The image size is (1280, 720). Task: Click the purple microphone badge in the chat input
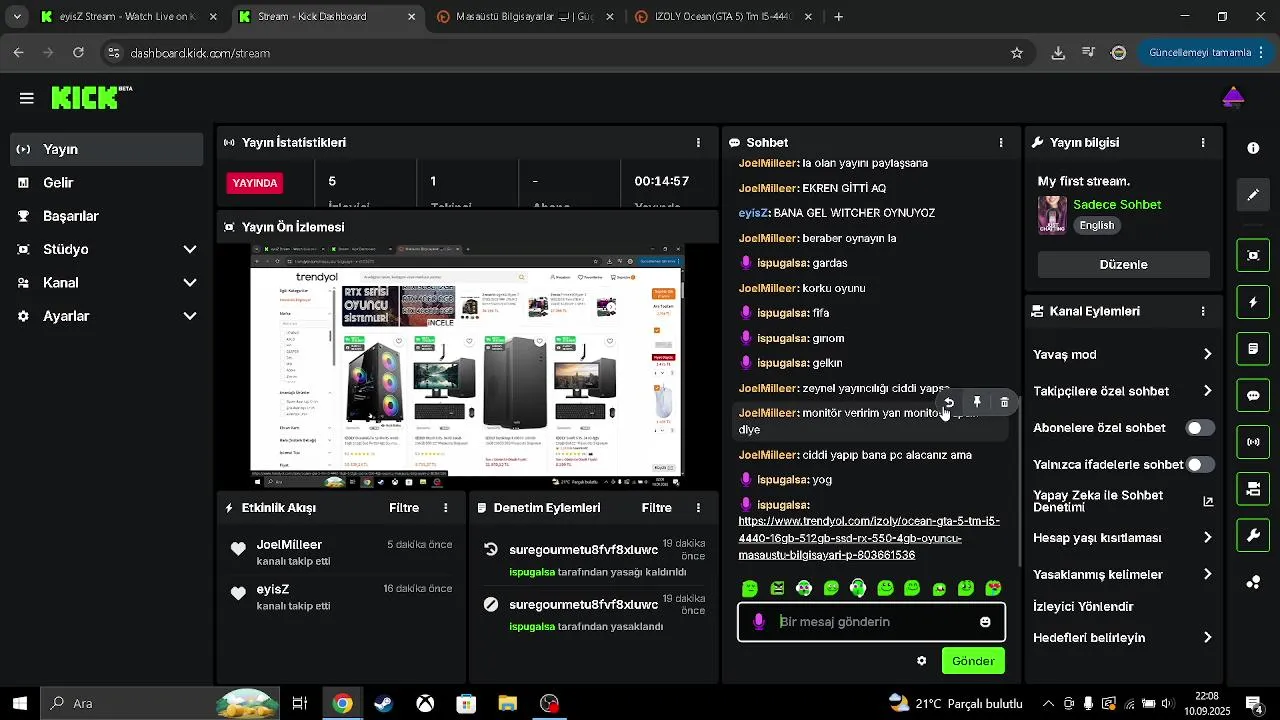coord(759,622)
